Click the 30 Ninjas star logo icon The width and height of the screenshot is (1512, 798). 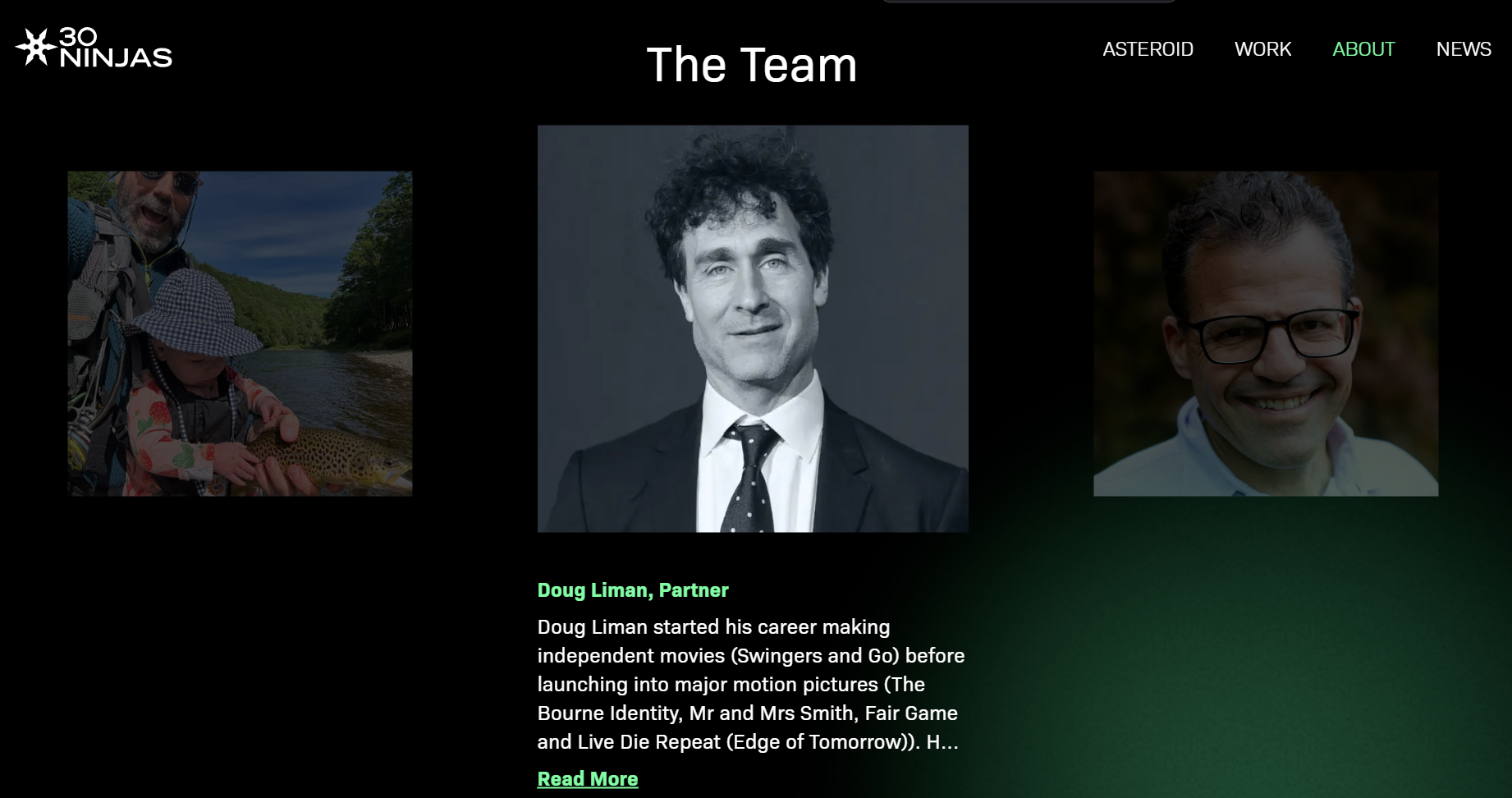35,47
